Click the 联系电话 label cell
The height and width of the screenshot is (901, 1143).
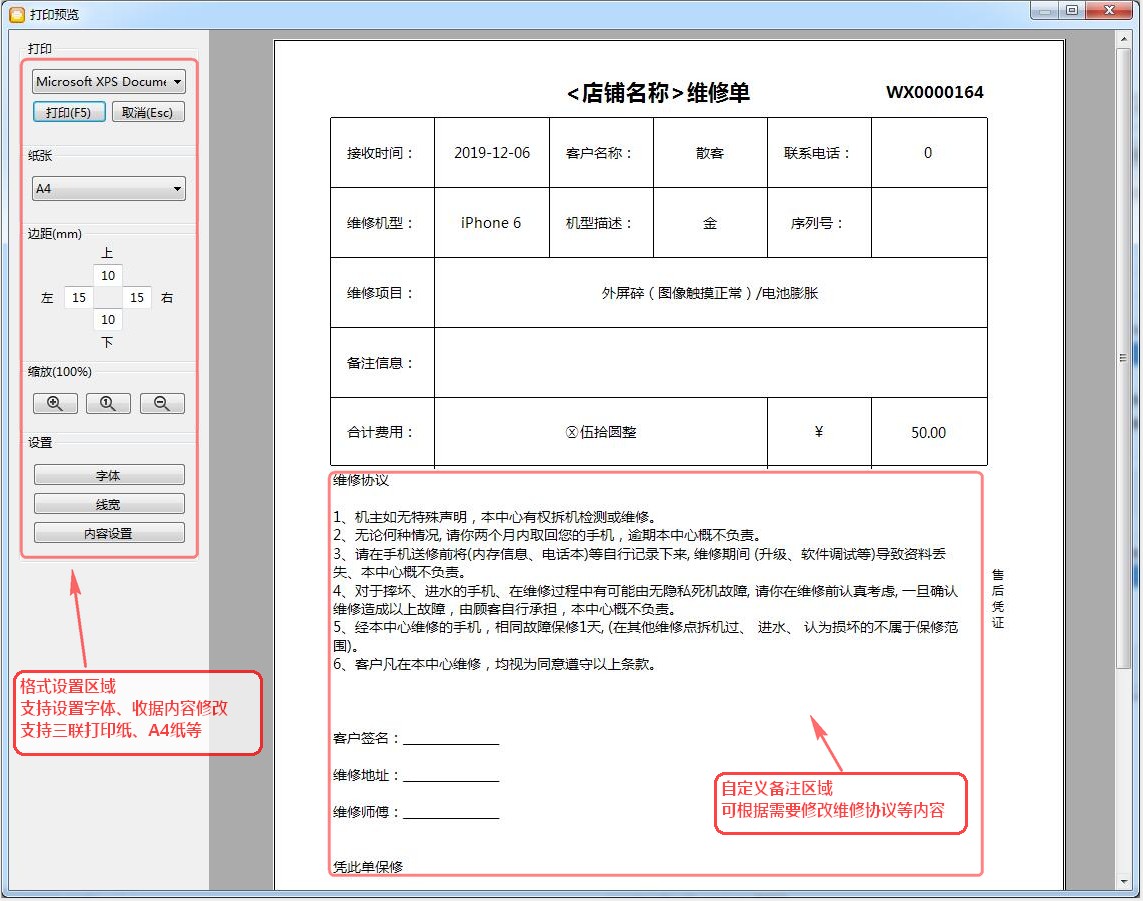(x=819, y=153)
